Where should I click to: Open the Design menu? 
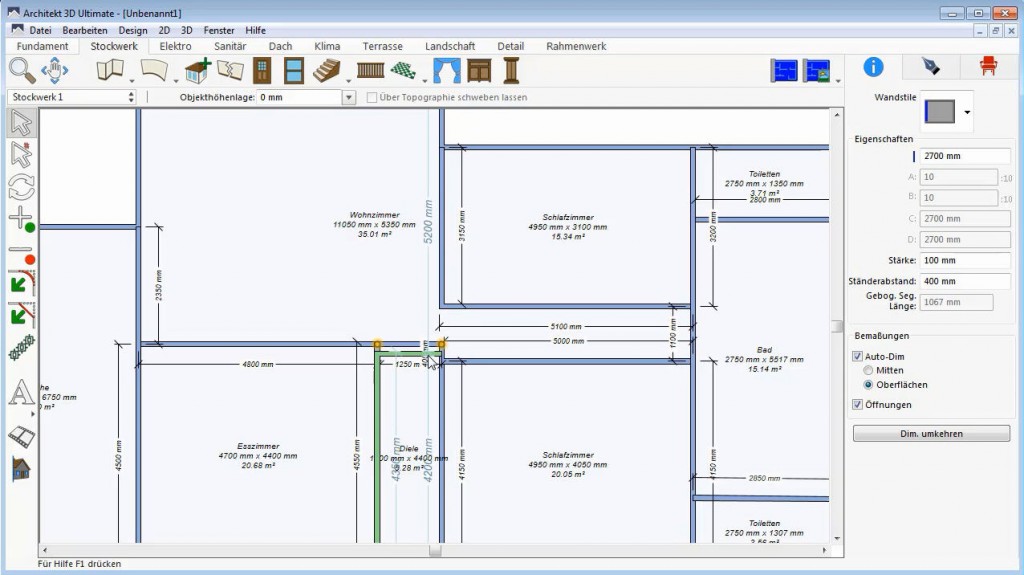tap(133, 30)
